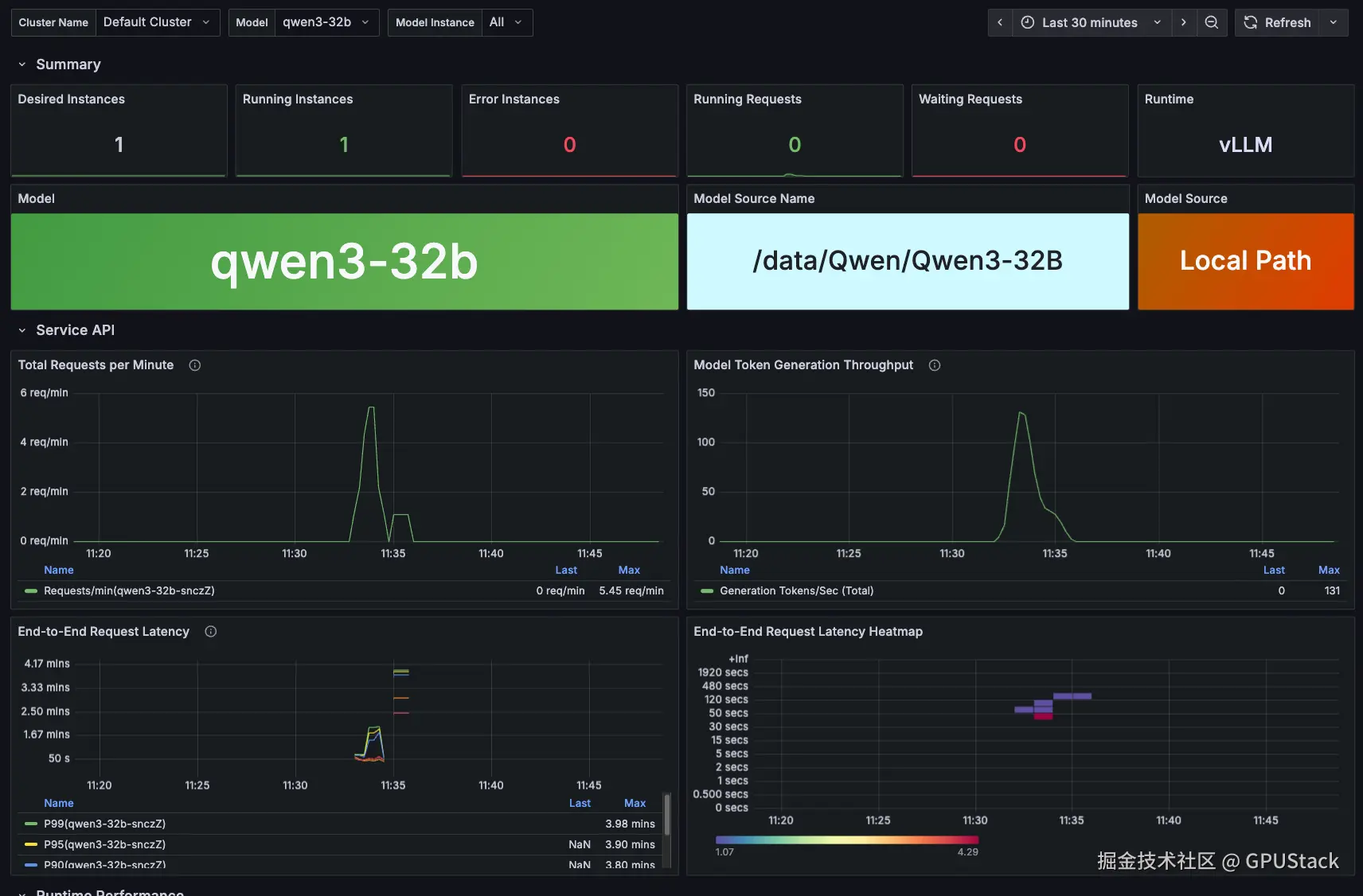1363x896 pixels.
Task: Sort requests legend by Max column
Action: point(629,571)
